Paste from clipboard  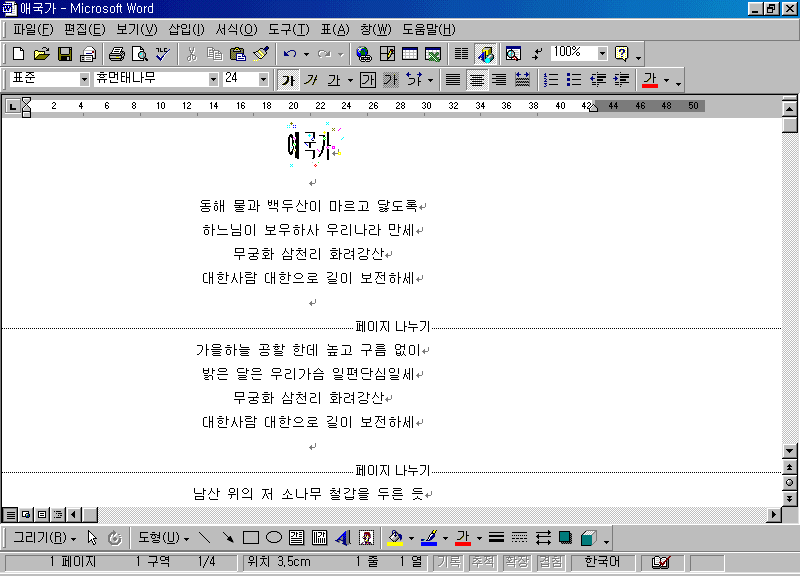(x=238, y=54)
